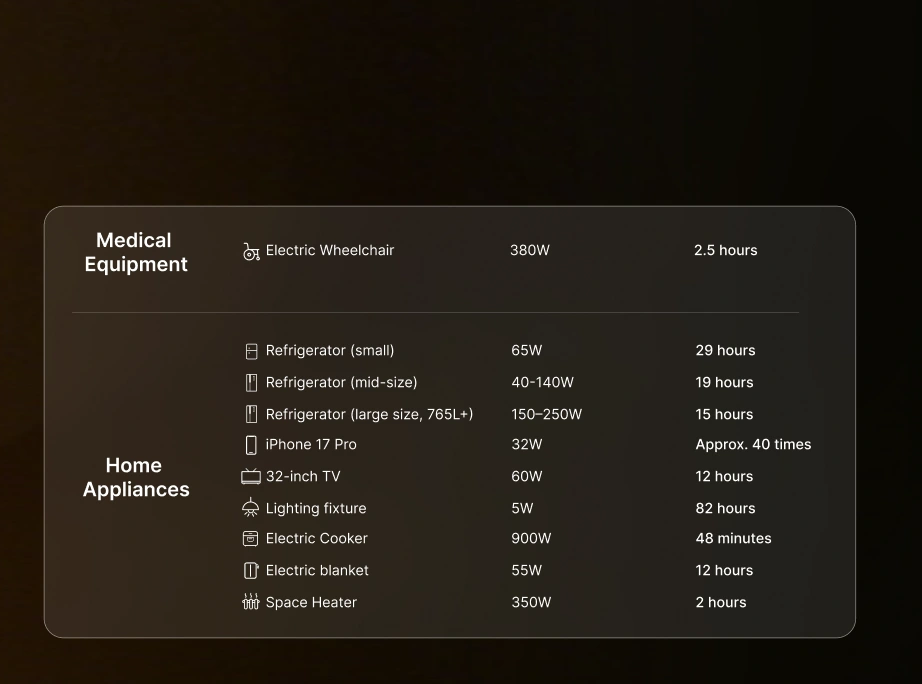Click the iPhone 17 Pro phone icon
The width and height of the screenshot is (922, 684).
coord(251,445)
